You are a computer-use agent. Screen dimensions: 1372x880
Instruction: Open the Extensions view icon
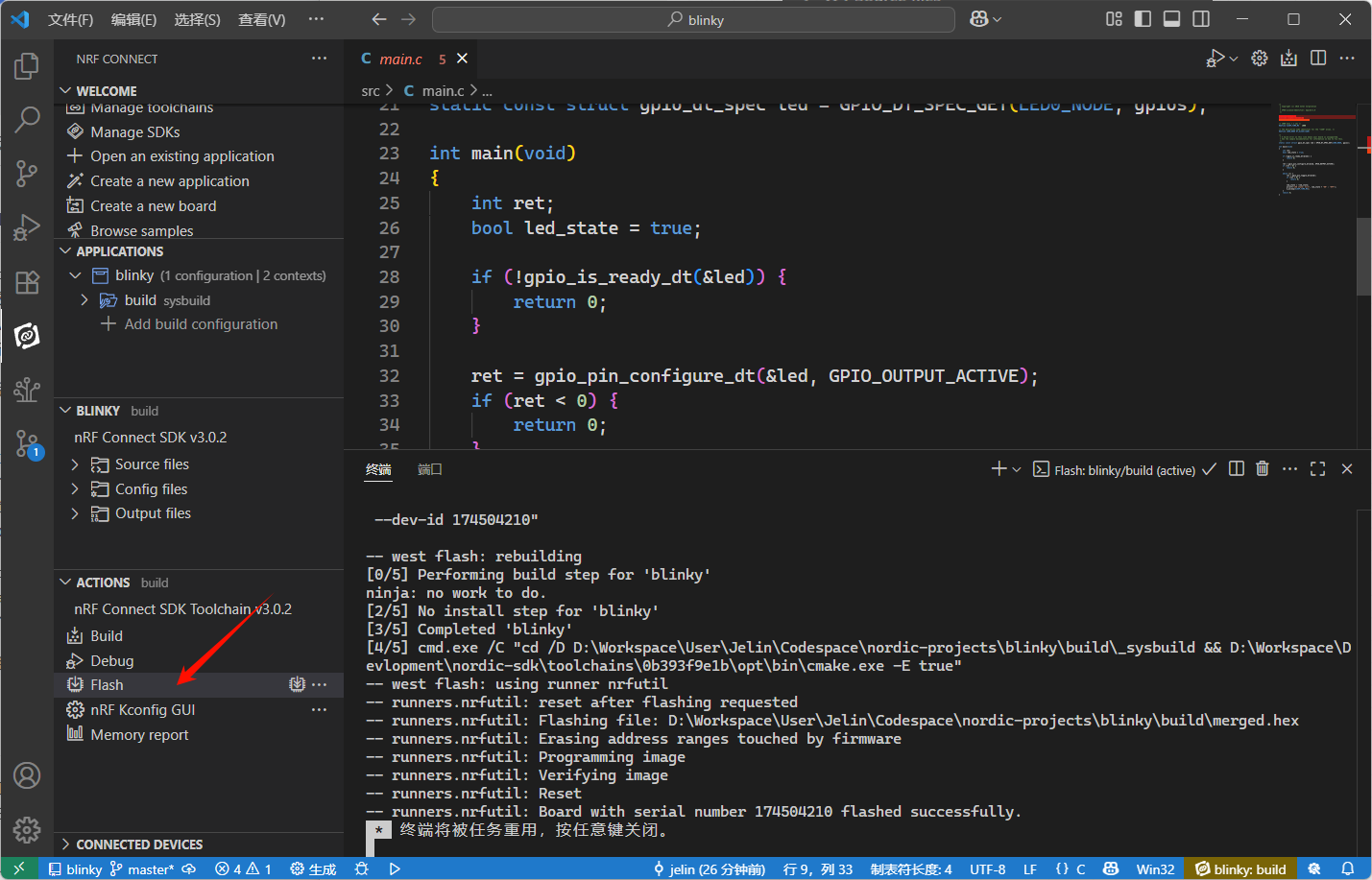27,282
